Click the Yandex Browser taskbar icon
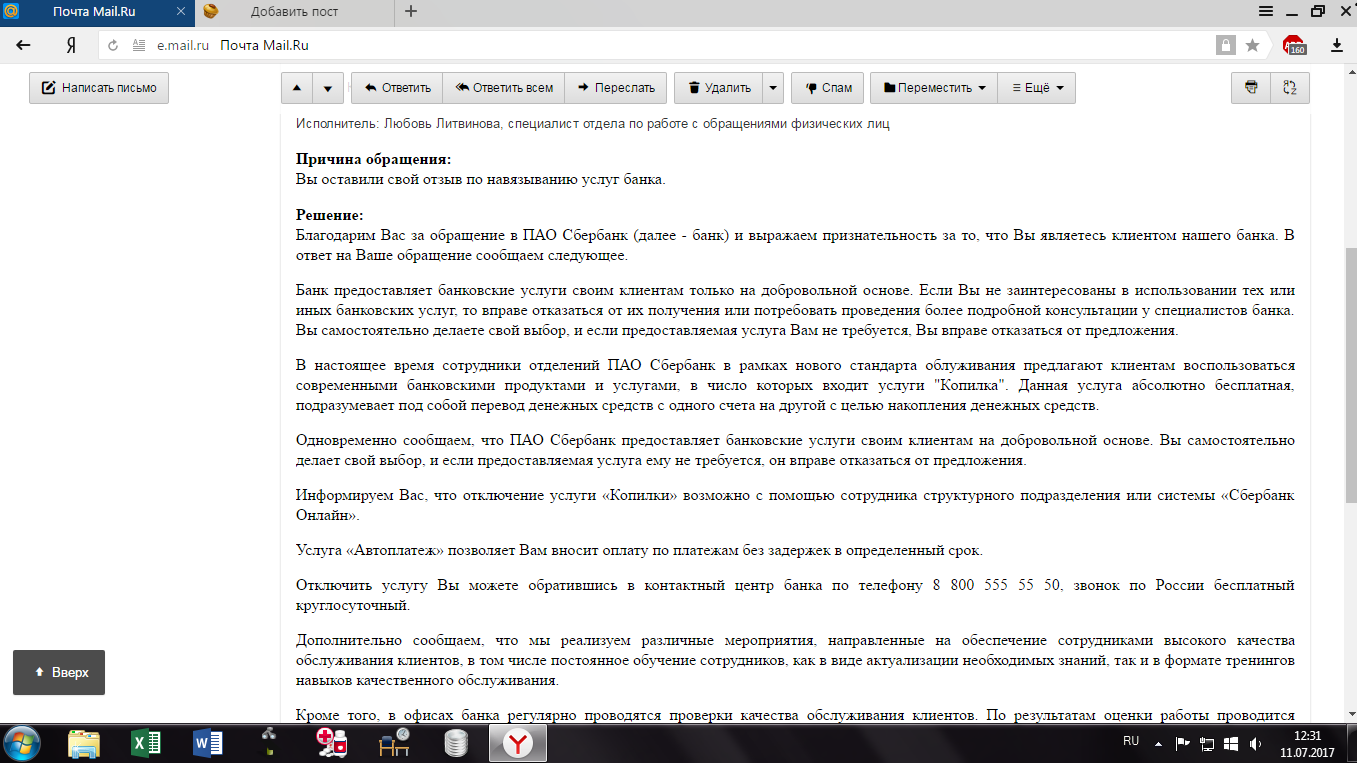The image size is (1357, 769). (x=518, y=744)
